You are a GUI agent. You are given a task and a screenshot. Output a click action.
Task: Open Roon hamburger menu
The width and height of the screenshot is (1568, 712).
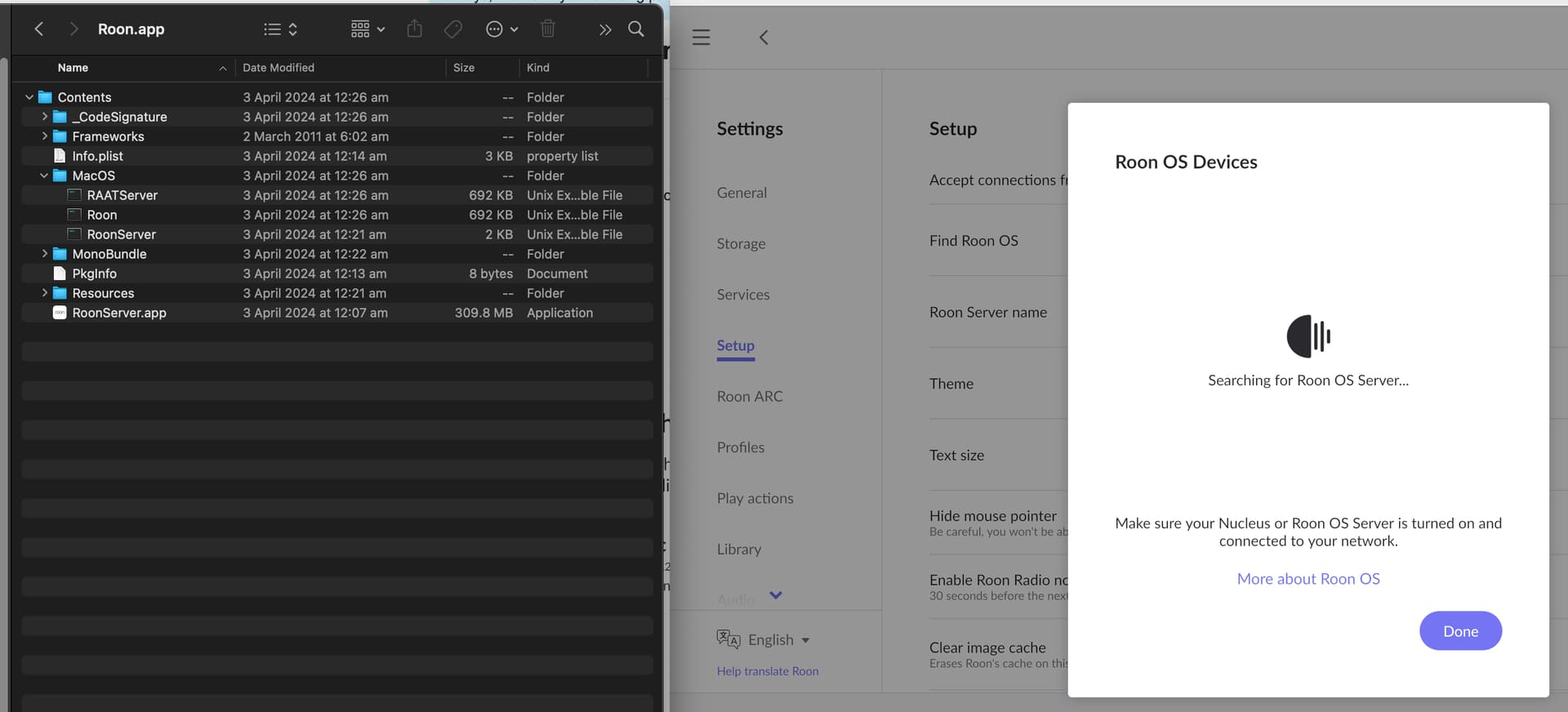702,38
